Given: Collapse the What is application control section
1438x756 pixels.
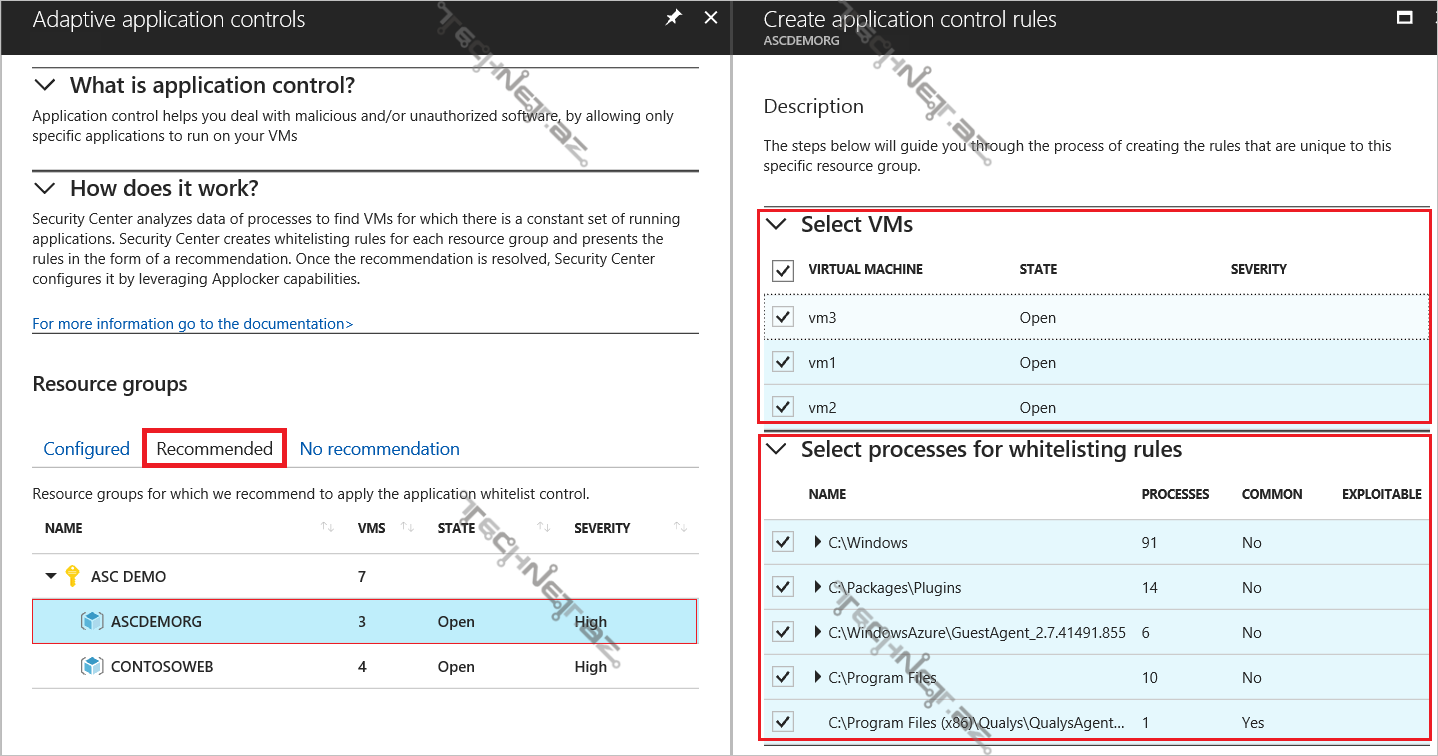Looking at the screenshot, I should click(45, 85).
